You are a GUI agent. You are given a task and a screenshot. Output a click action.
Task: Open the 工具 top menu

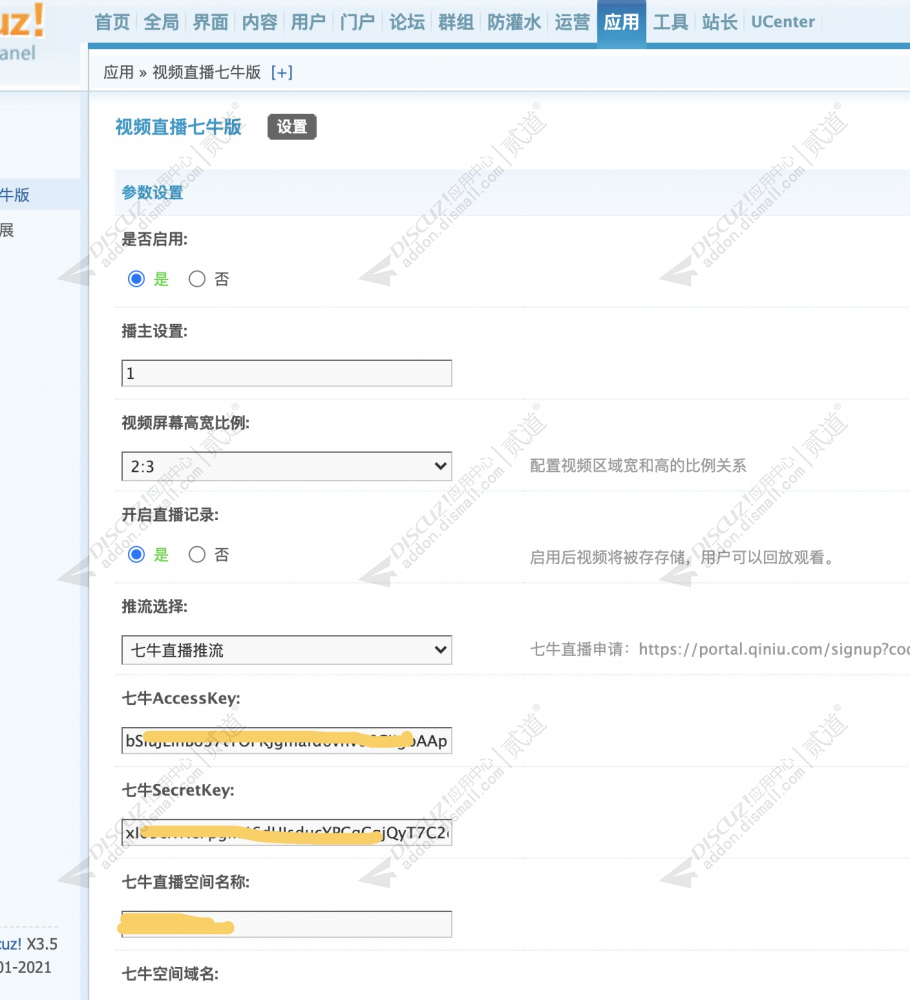tap(671, 22)
